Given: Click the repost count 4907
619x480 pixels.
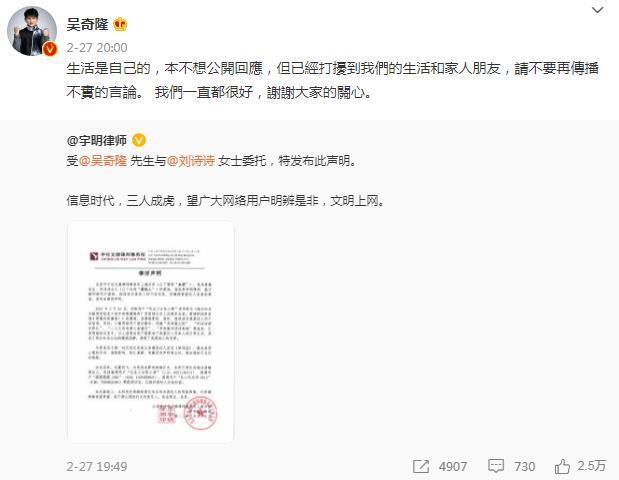Looking at the screenshot, I should click(x=453, y=467).
